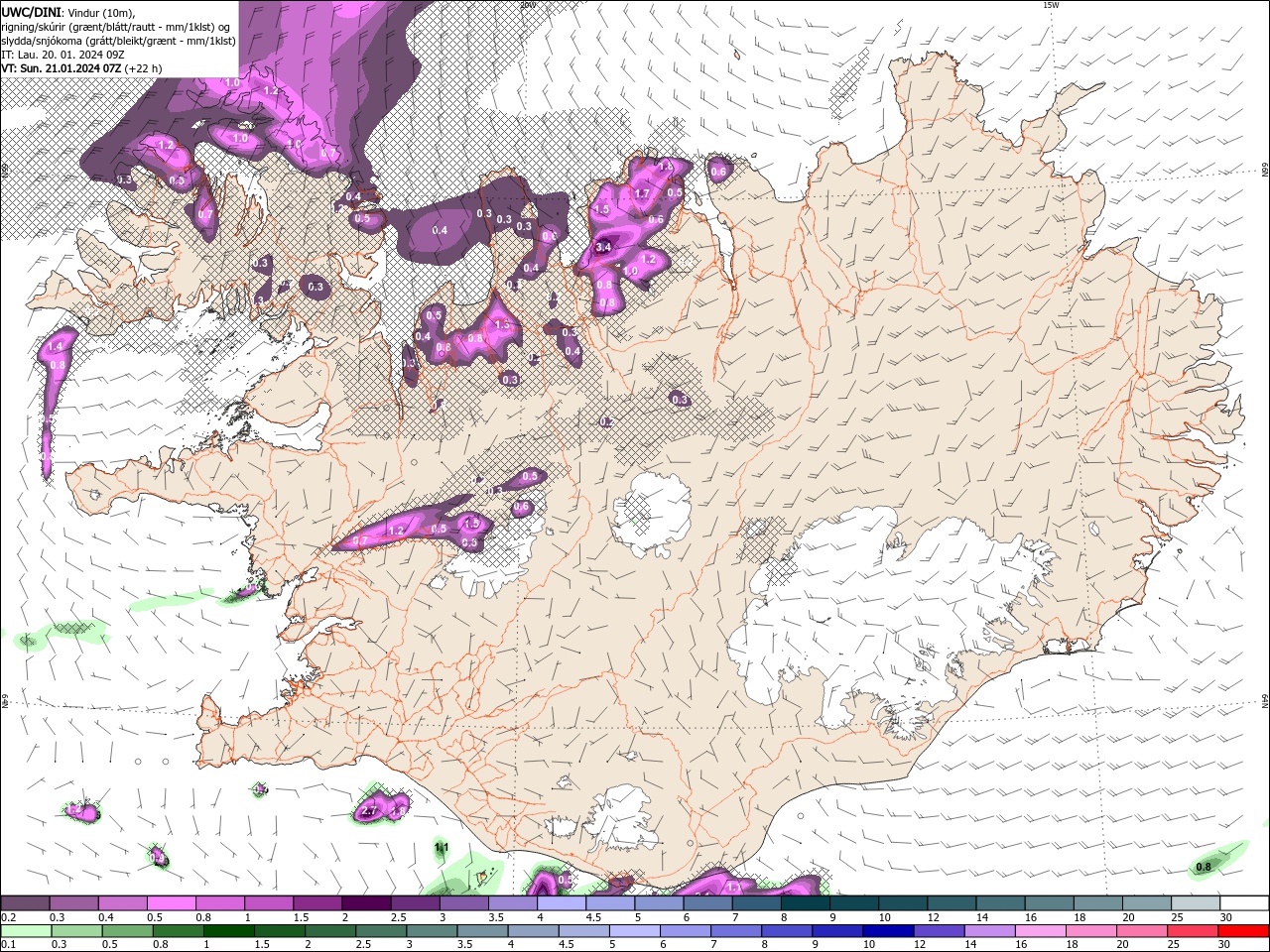
Task: Click the 64N latitude label on the right edge
Action: 1265,701
